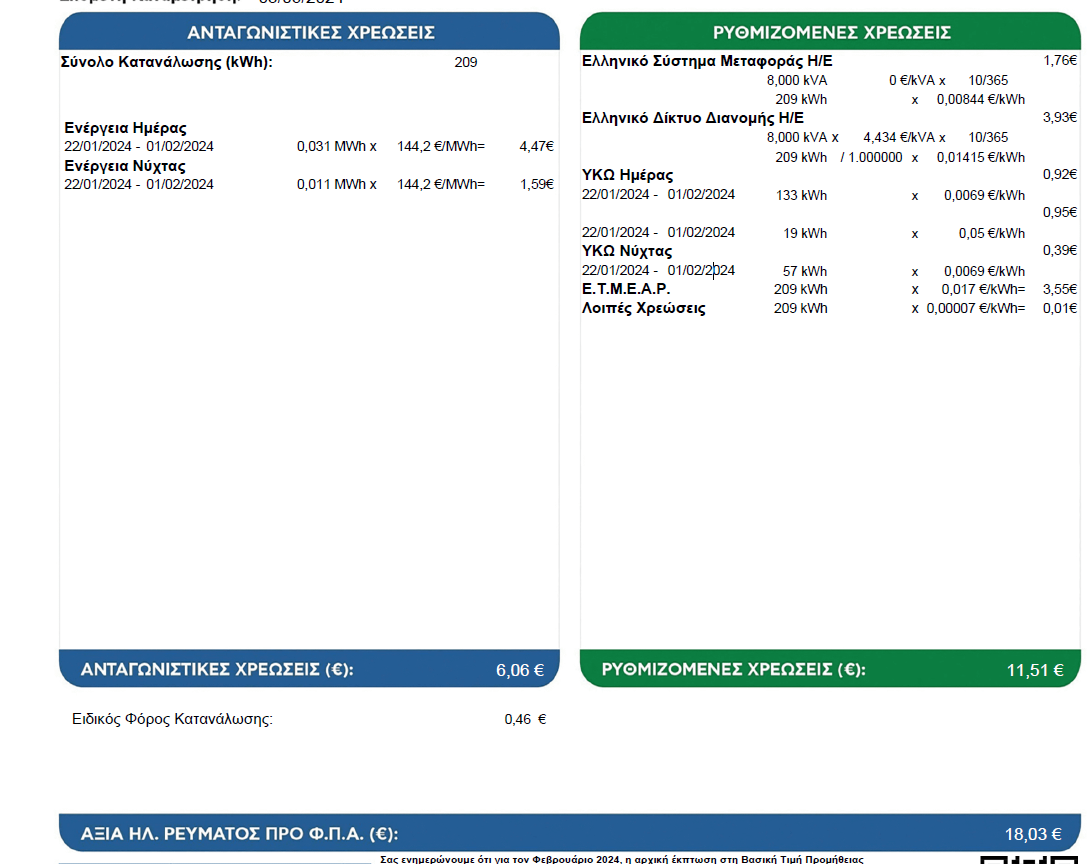Screen dimensions: 1089x864
Task: Click the 209 total consumption value
Action: (465, 63)
